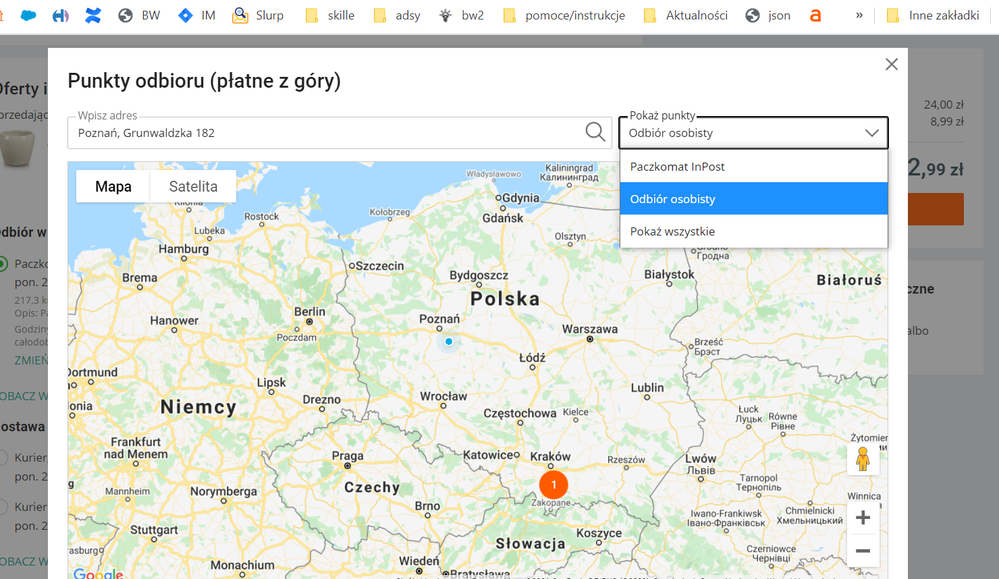Open the IM bookmark
The image size is (999, 579).
[x=196, y=15]
